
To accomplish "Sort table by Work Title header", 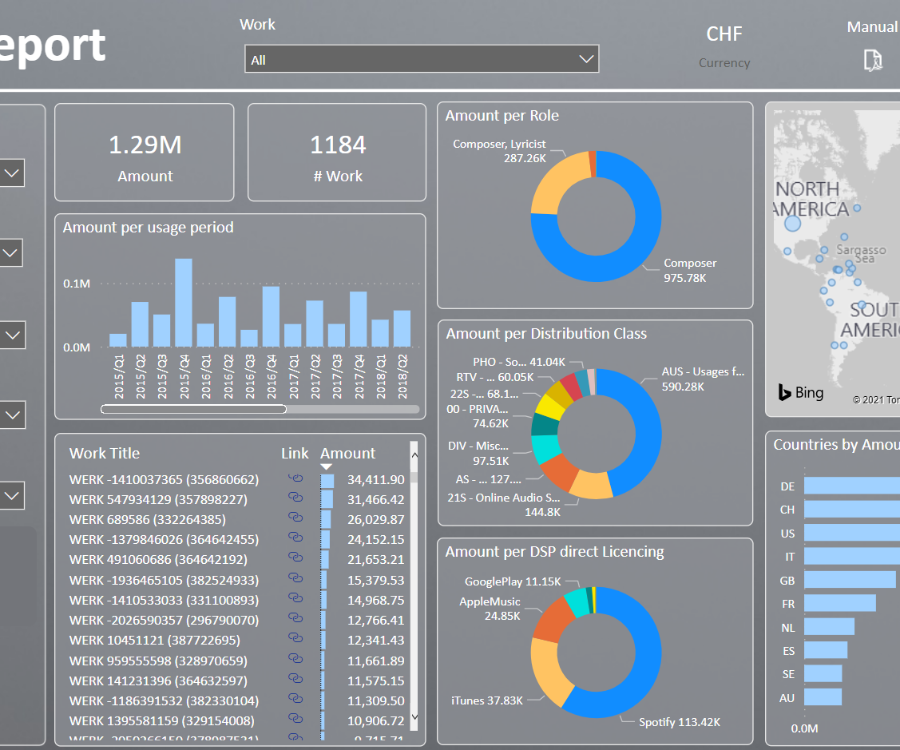I will (104, 453).
